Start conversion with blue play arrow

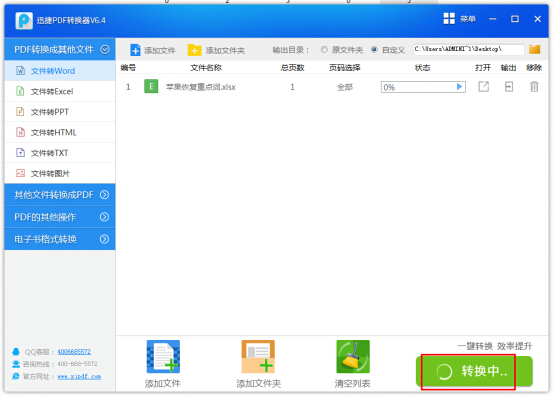pyautogui.click(x=459, y=87)
